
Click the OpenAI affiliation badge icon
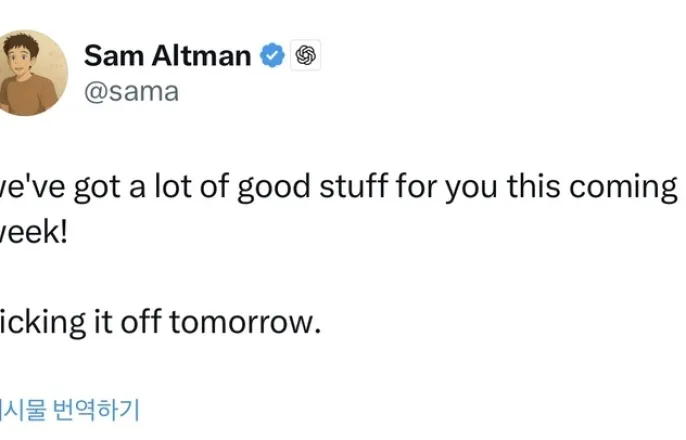point(306,56)
